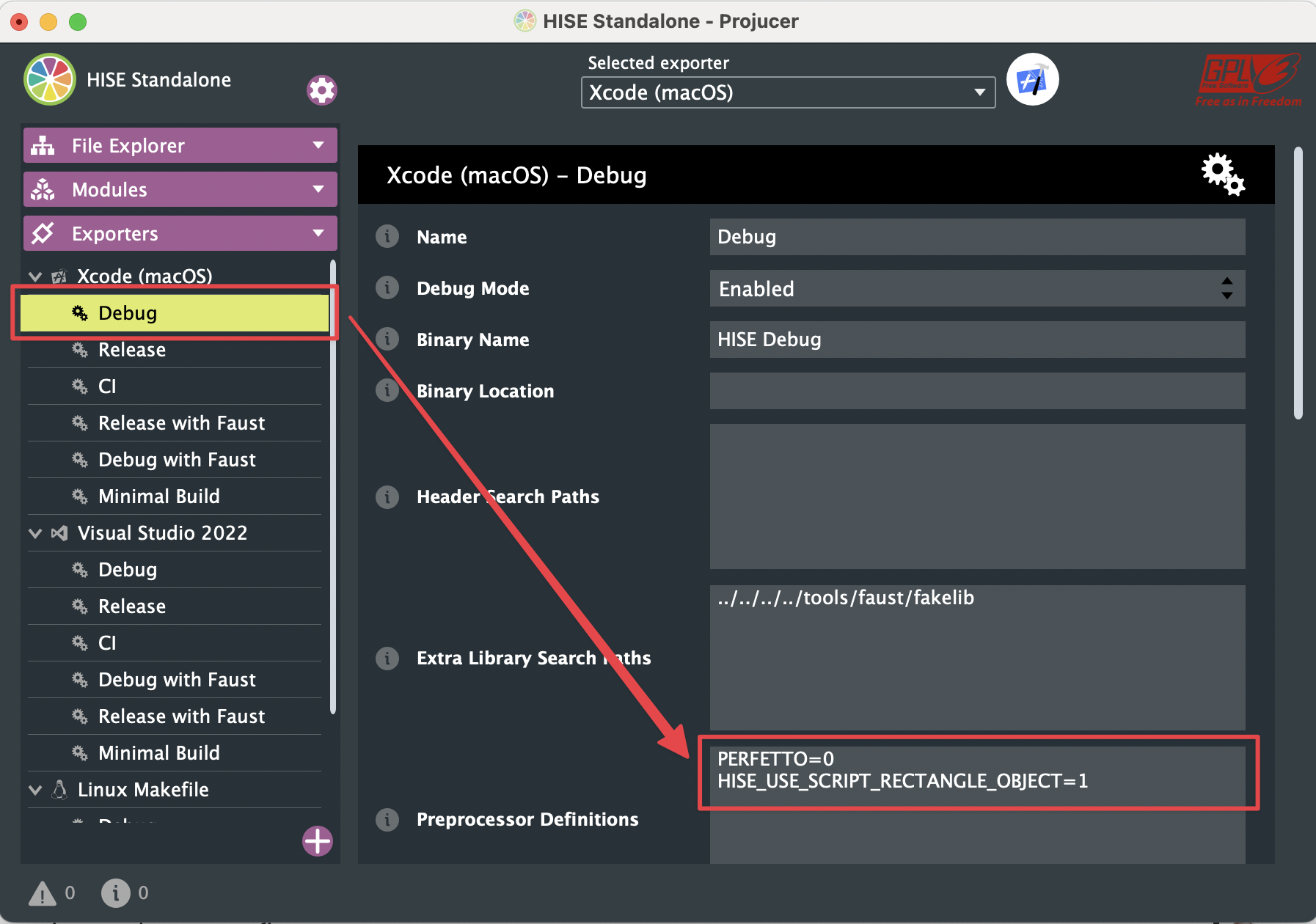Click the info icon next to Binary Name
Screen dimensions: 1316x924
pyautogui.click(x=387, y=340)
